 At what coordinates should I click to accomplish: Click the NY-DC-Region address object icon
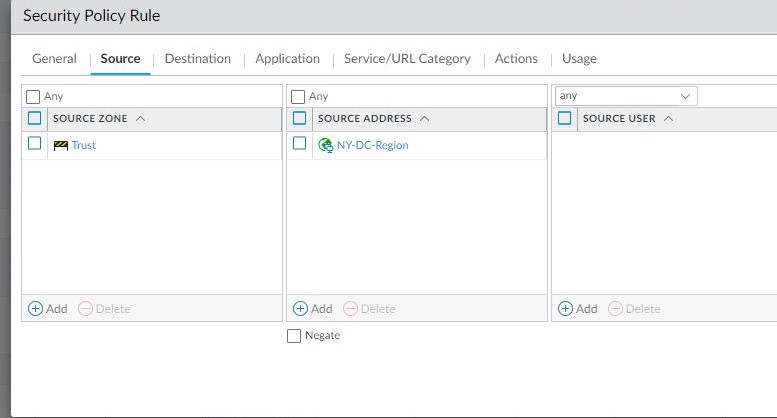tap(325, 145)
